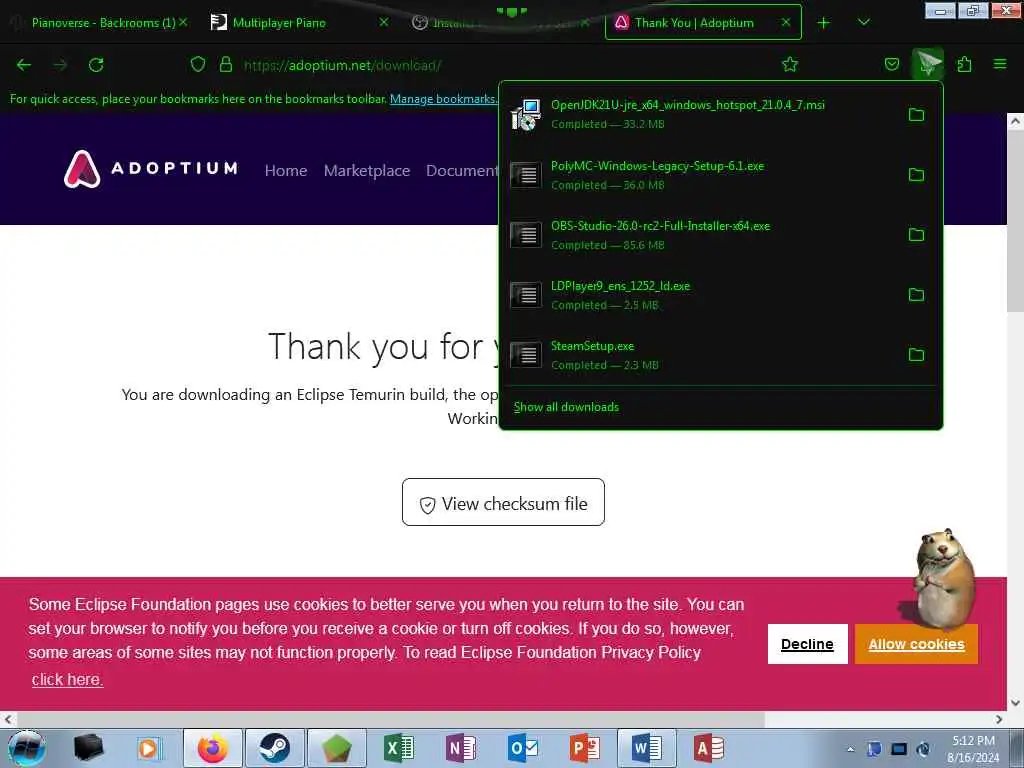Close the Multiplayer Piano tab
Screen dimensions: 1024x768
(x=384, y=22)
